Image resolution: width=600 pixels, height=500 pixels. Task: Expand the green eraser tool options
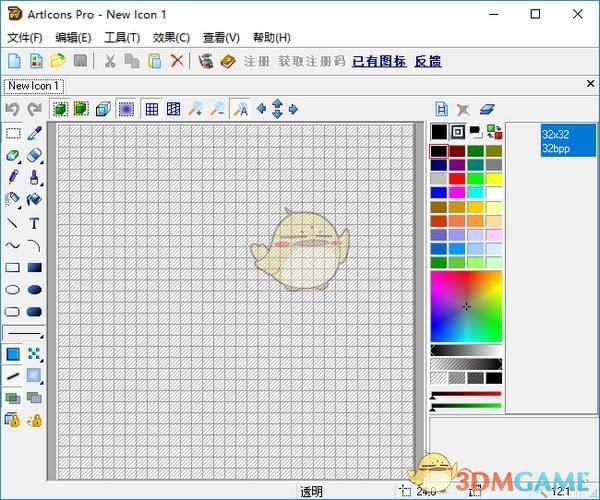(19, 163)
